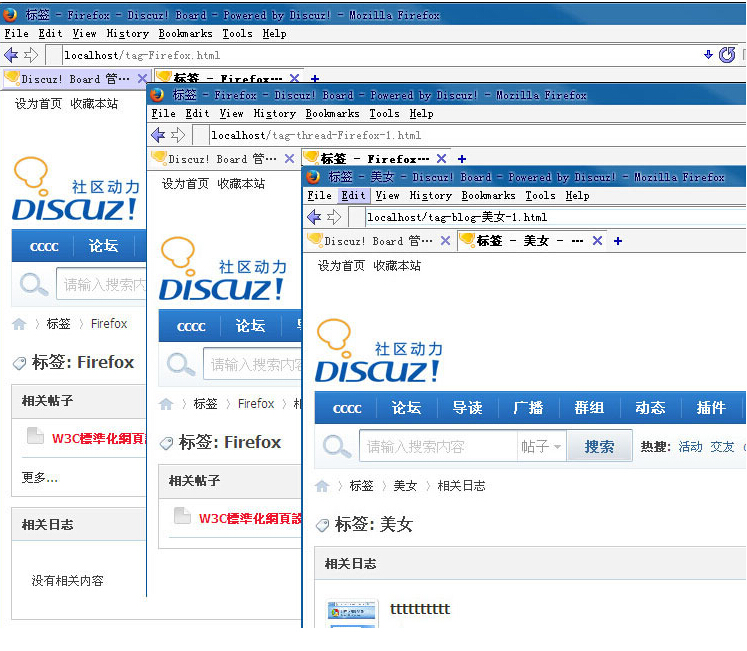
Task: Open new tab beside 标签 - 美女 tab
Action: pos(618,241)
